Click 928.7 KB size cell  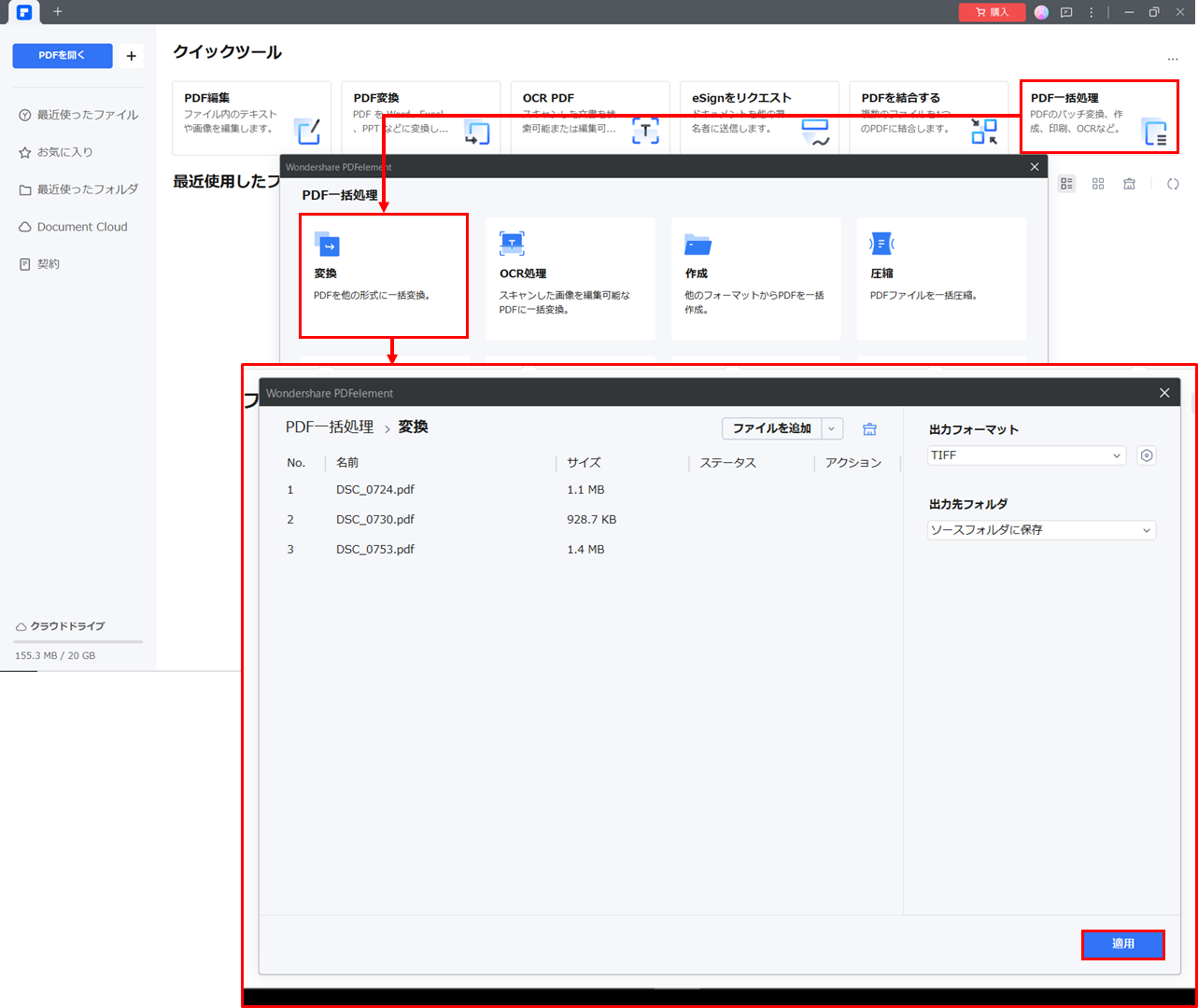tap(591, 520)
